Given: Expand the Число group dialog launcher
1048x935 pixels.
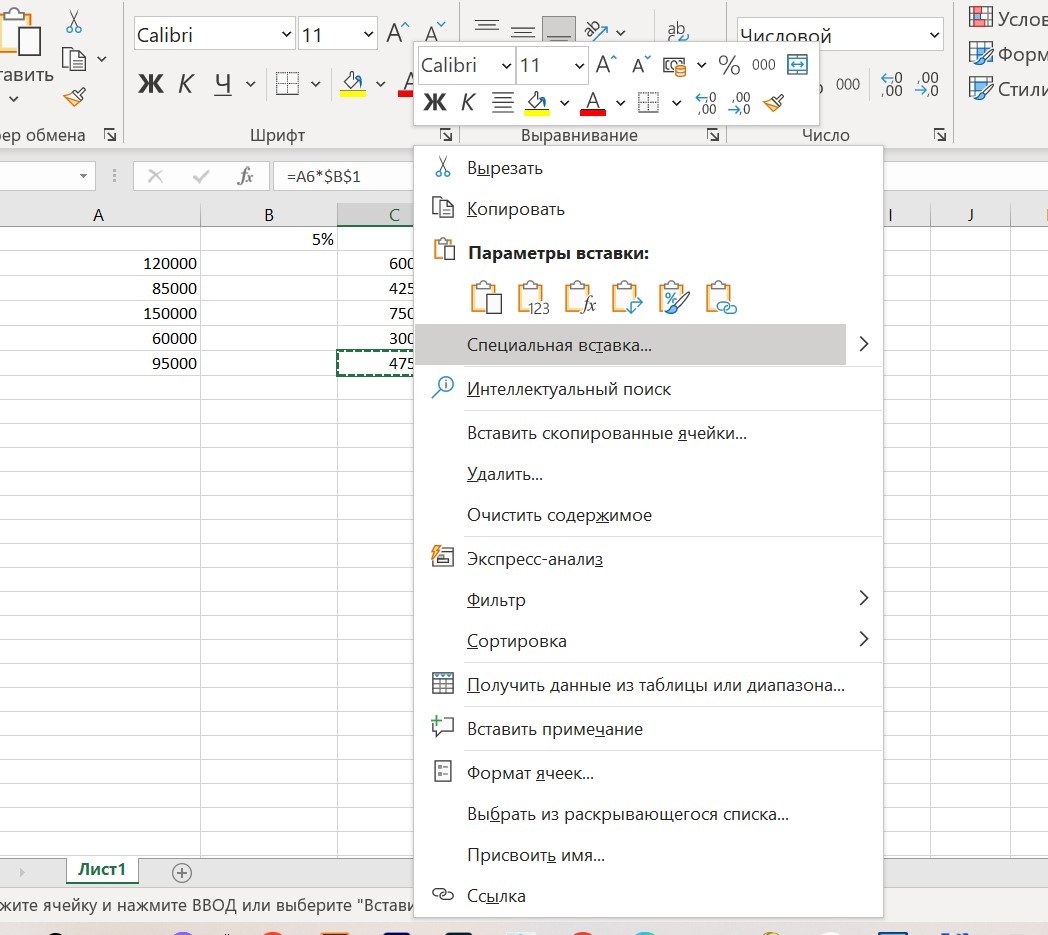Looking at the screenshot, I should (940, 136).
